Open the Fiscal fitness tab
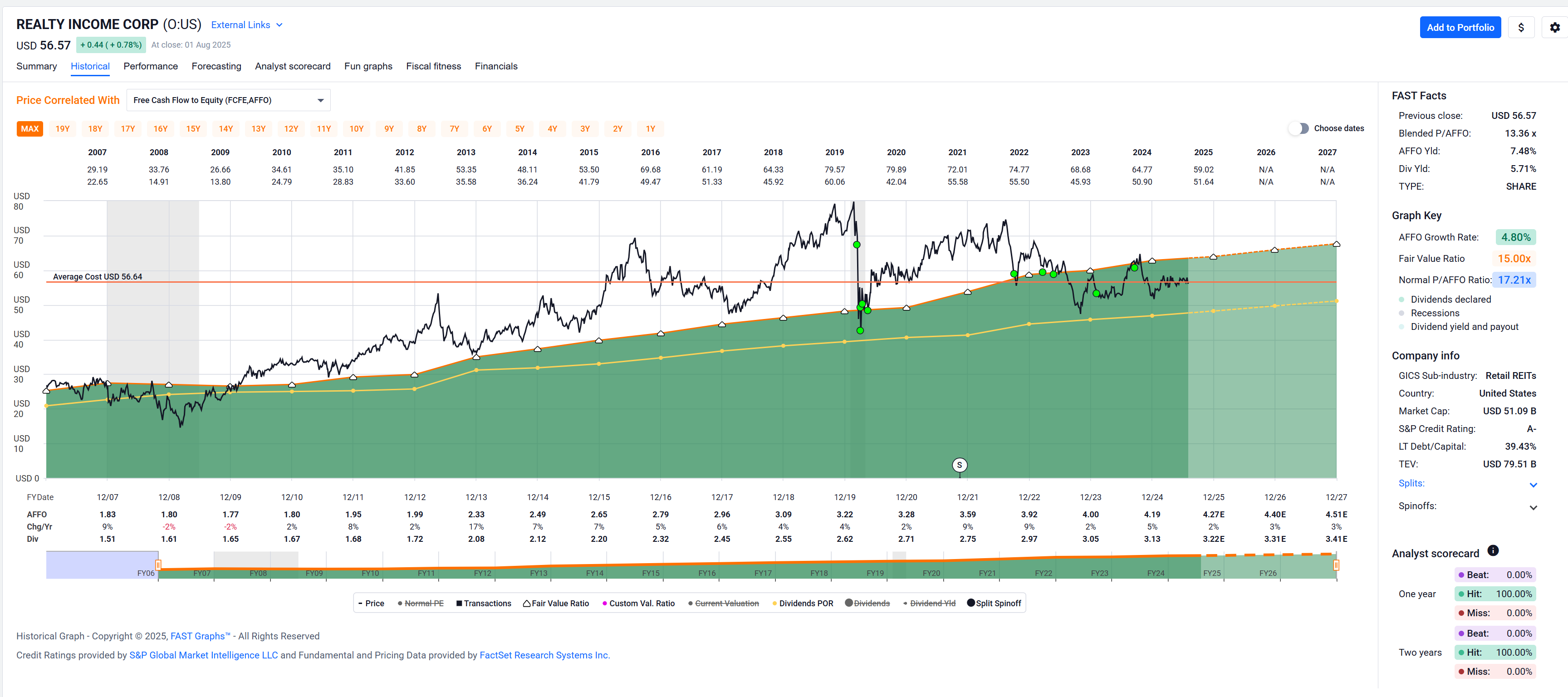Image resolution: width=1568 pixels, height=697 pixels. [x=433, y=66]
